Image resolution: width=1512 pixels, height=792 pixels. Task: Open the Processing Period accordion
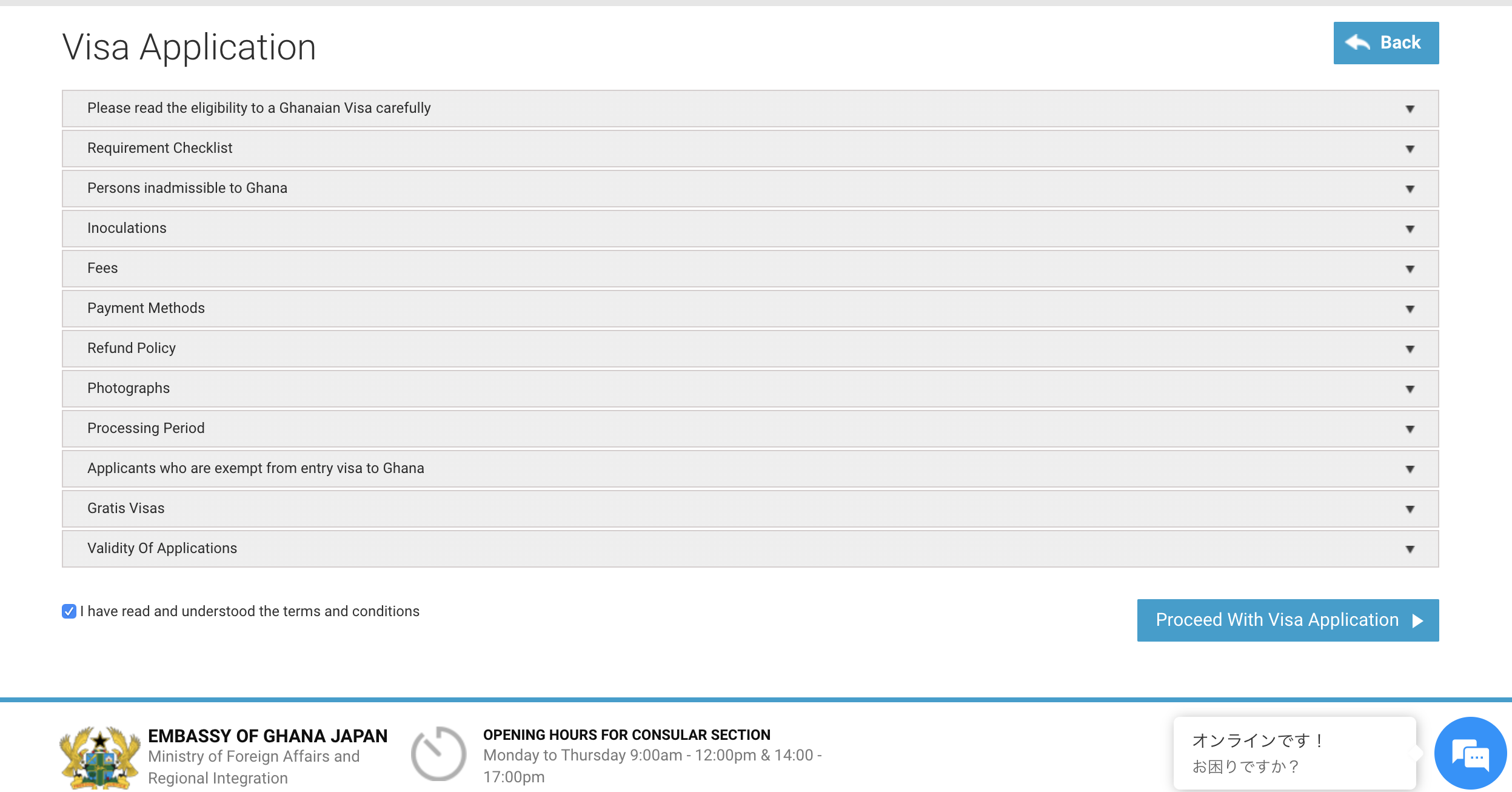[146, 428]
